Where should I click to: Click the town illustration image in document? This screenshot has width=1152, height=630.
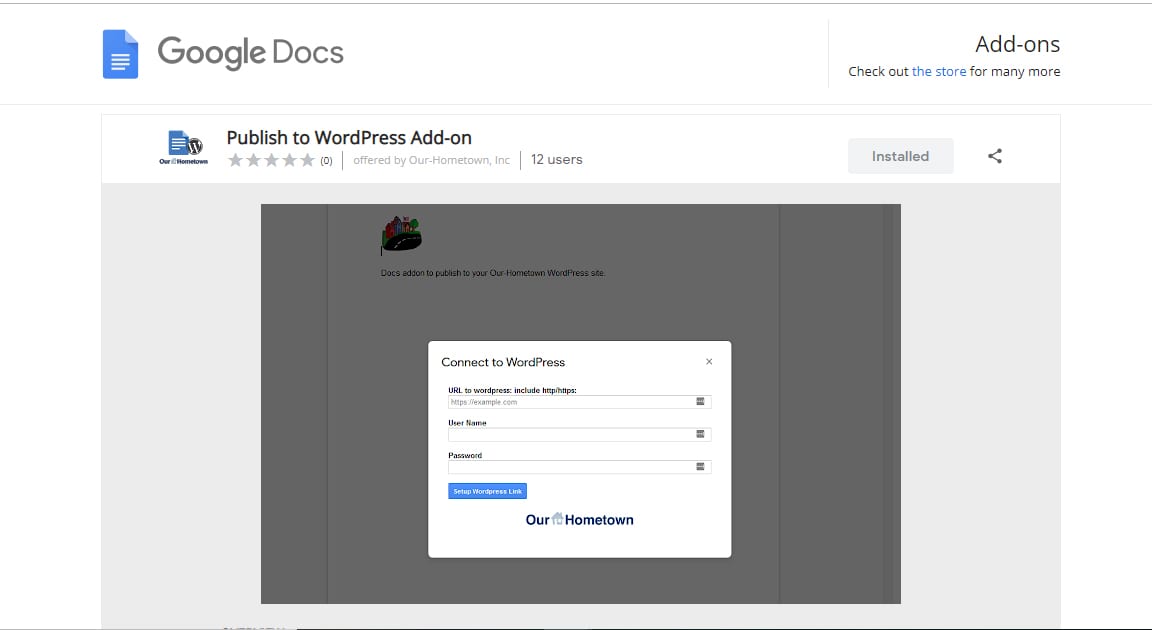(401, 235)
